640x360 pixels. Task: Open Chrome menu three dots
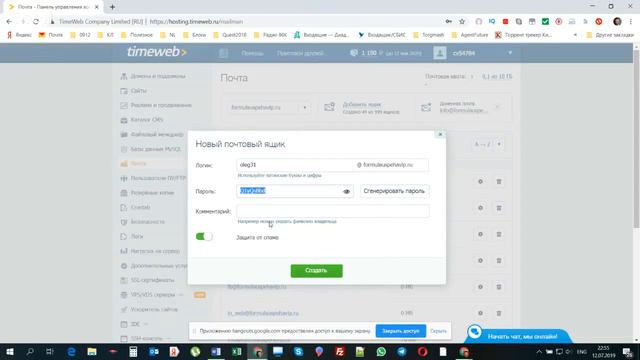pyautogui.click(x=631, y=22)
